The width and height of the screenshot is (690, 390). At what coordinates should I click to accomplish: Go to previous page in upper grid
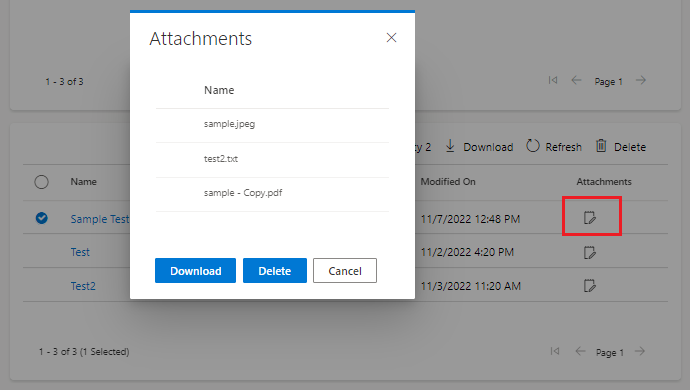coord(576,80)
